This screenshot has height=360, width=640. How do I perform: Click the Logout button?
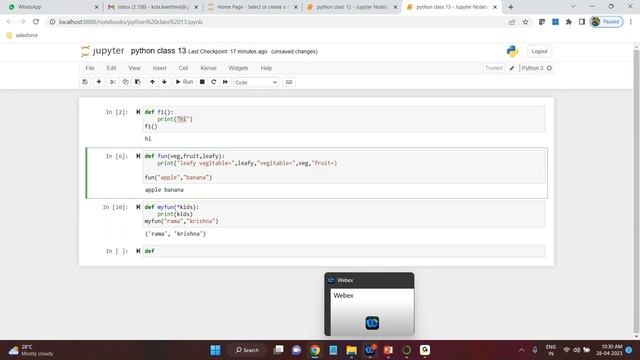point(539,51)
